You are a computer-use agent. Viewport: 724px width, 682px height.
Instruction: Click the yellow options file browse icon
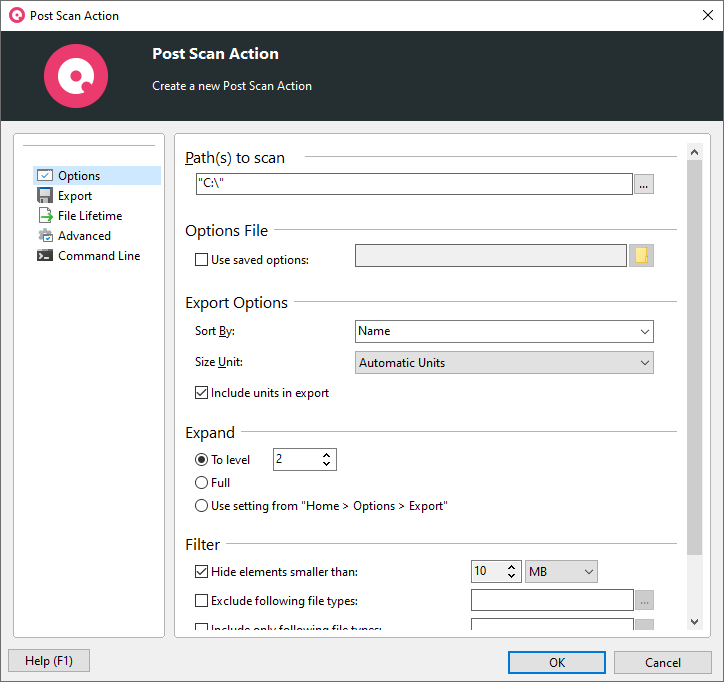point(641,256)
